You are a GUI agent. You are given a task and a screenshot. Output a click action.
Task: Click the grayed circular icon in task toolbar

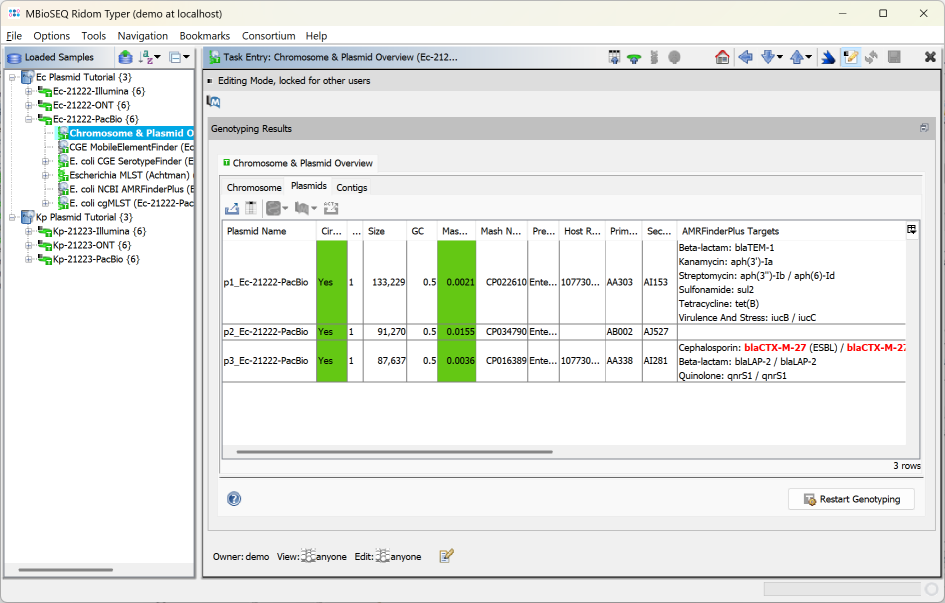tap(674, 57)
